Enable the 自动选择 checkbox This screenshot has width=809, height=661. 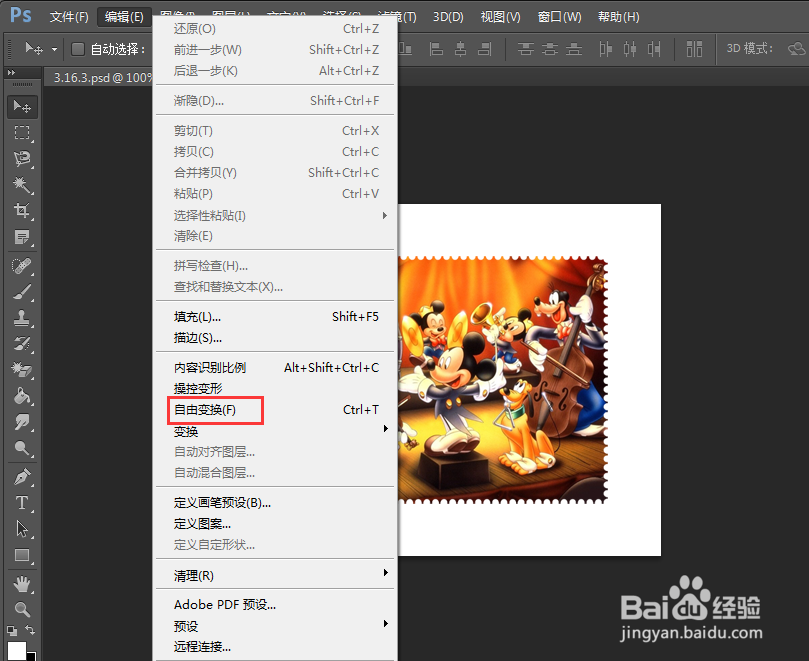click(x=78, y=49)
